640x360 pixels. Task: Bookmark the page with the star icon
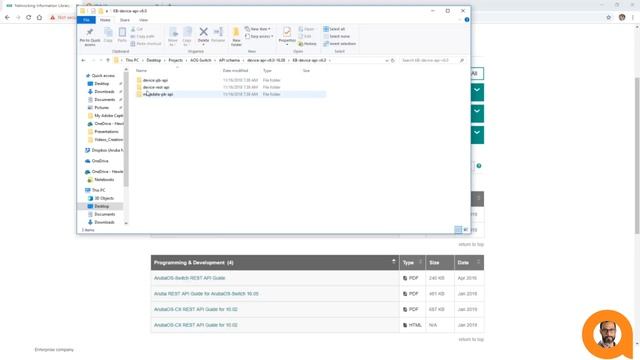[x=609, y=18]
